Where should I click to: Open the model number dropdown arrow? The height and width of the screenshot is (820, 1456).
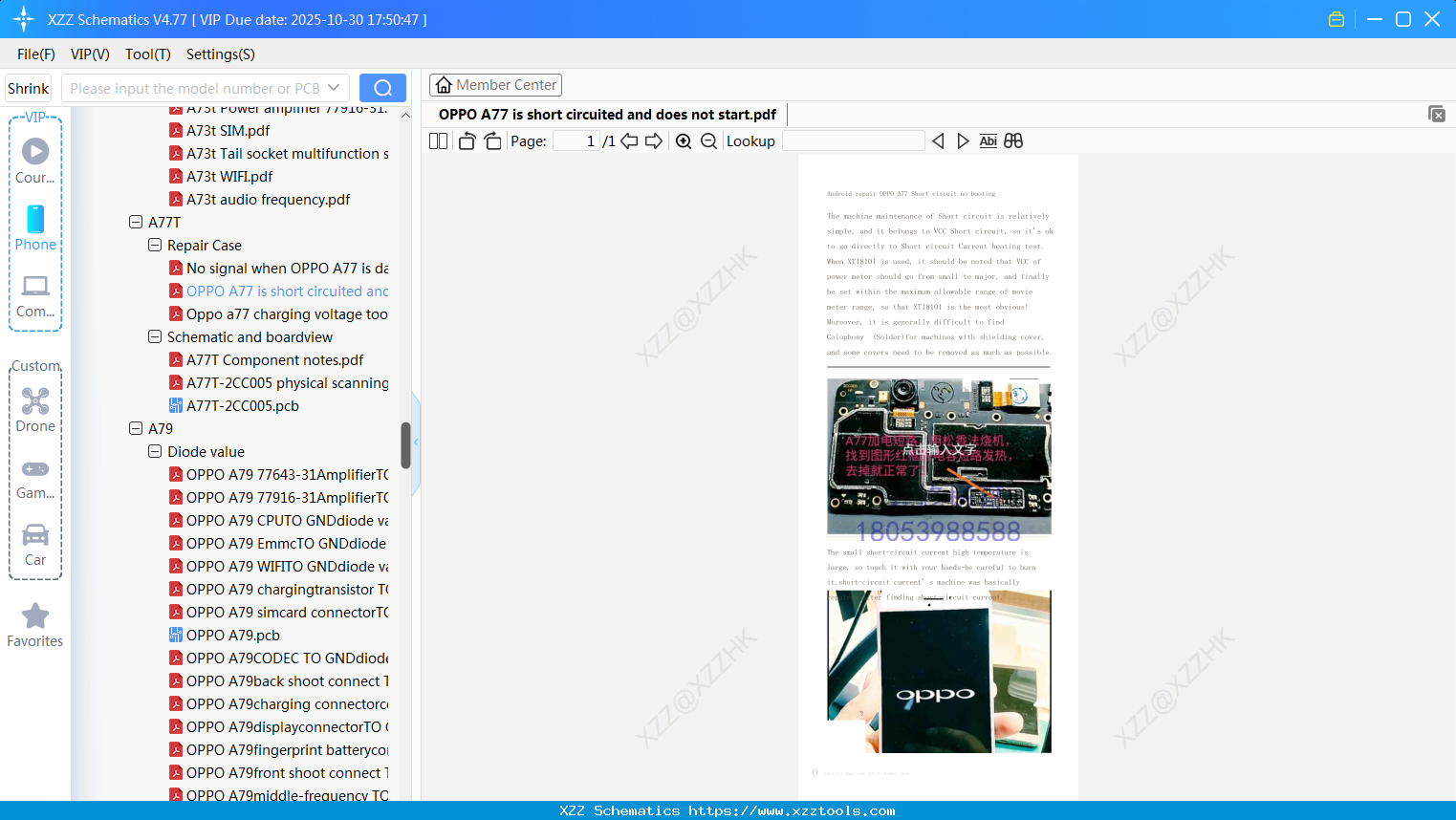(334, 88)
